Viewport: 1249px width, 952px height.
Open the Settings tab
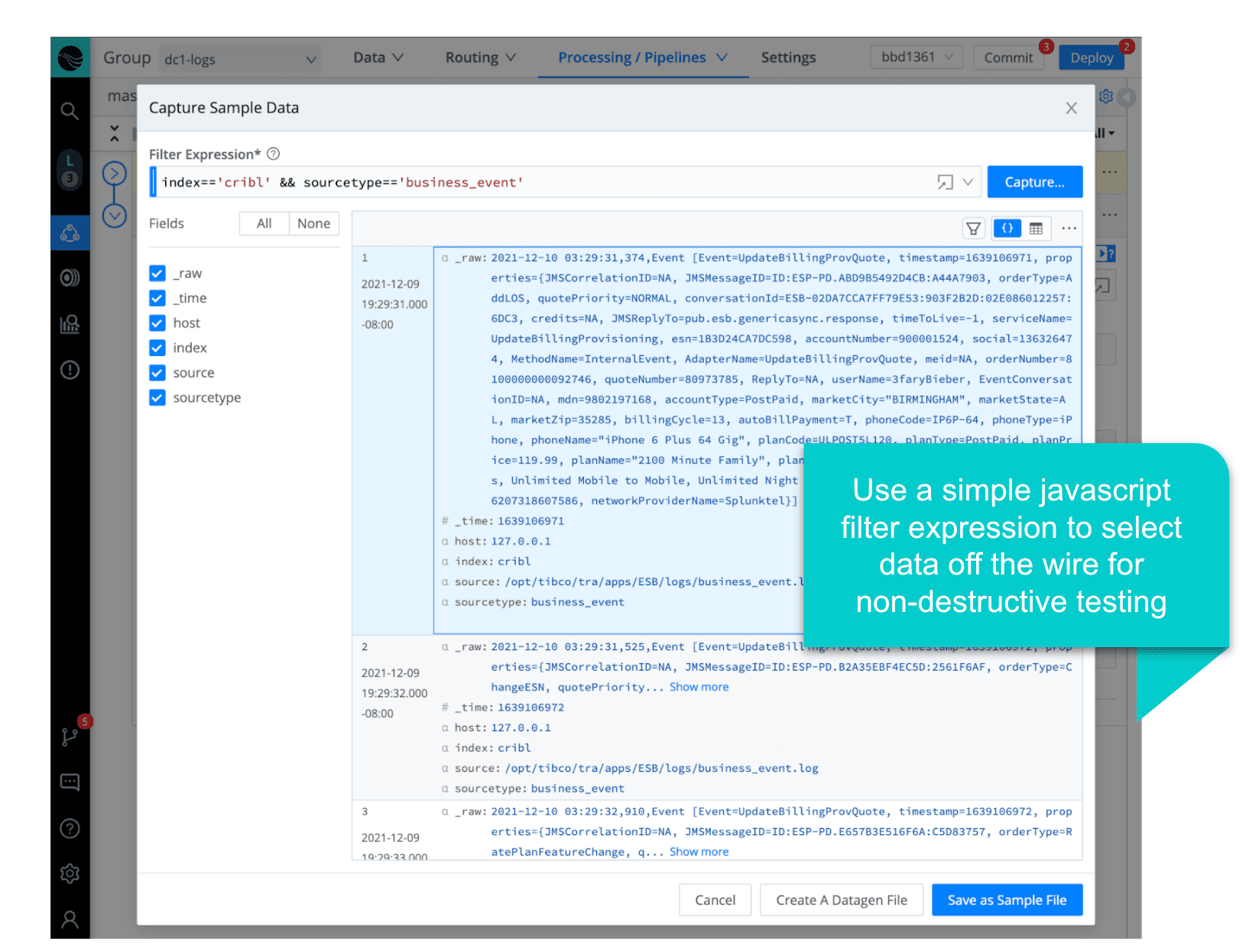pos(788,58)
